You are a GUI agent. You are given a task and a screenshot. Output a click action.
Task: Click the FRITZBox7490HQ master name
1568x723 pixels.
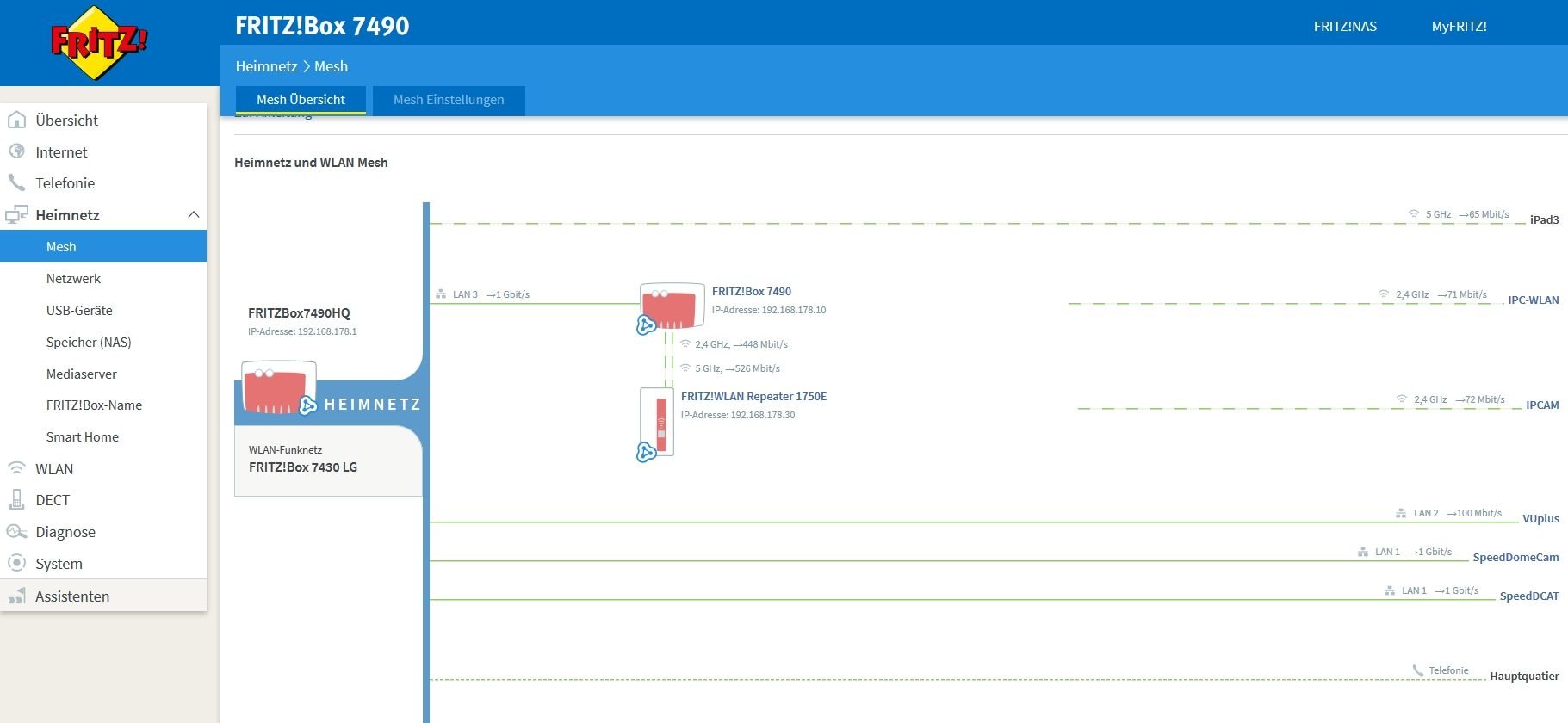[x=299, y=312]
